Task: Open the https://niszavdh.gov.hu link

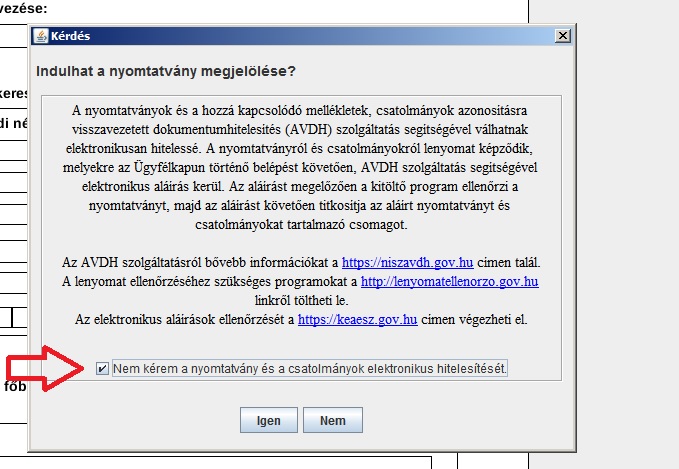Action: tap(407, 262)
